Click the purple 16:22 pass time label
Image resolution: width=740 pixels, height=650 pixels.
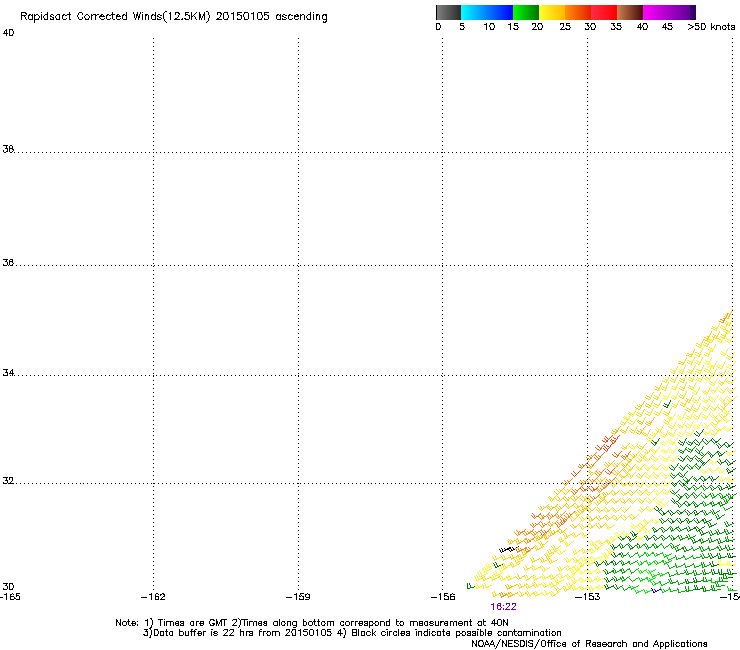point(503,607)
